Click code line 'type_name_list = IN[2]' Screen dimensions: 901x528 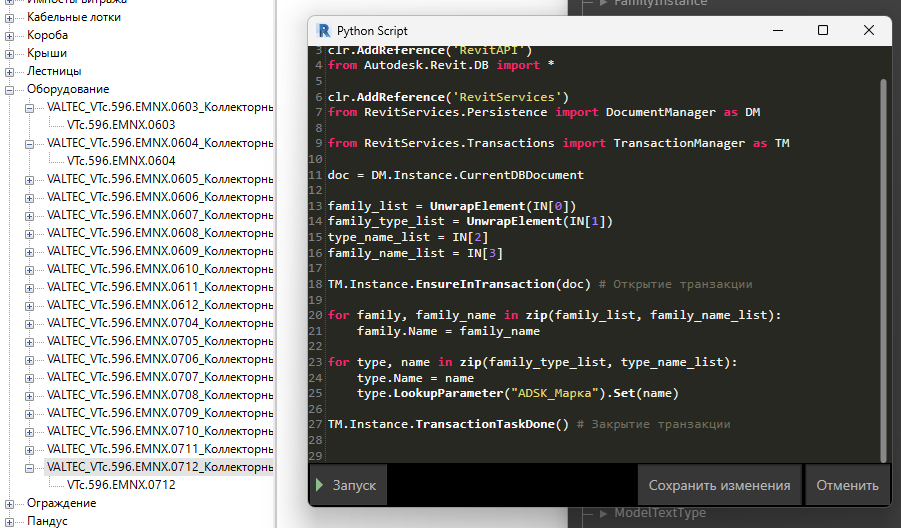click(x=408, y=237)
